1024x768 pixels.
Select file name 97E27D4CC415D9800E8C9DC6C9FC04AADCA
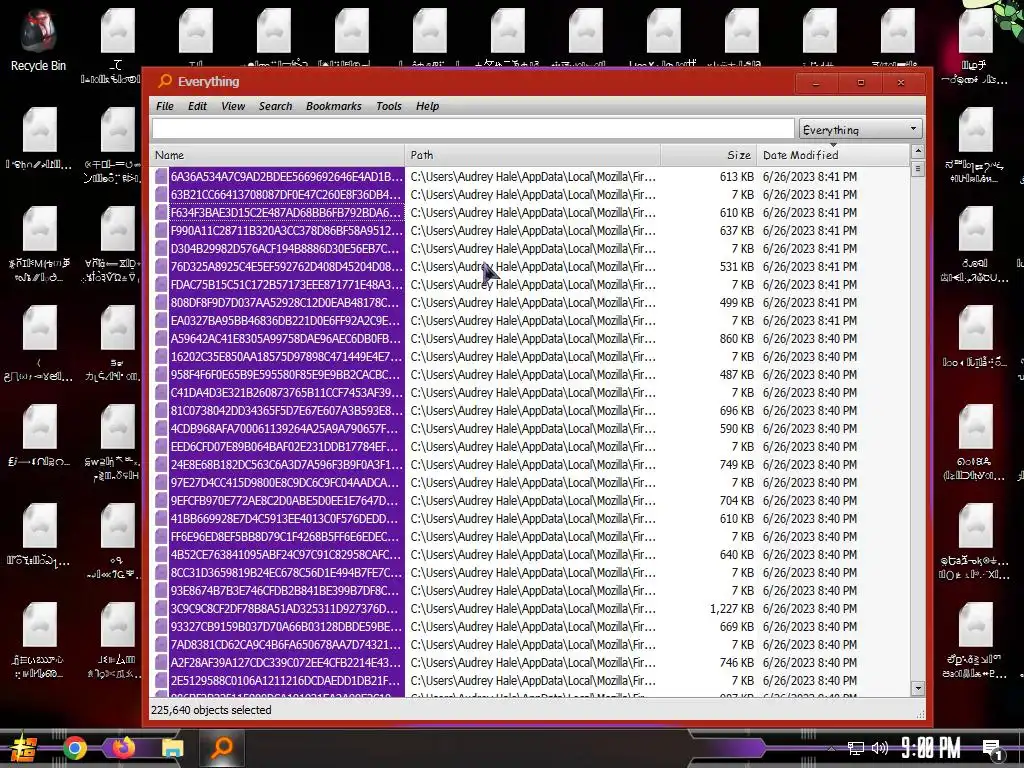click(287, 483)
